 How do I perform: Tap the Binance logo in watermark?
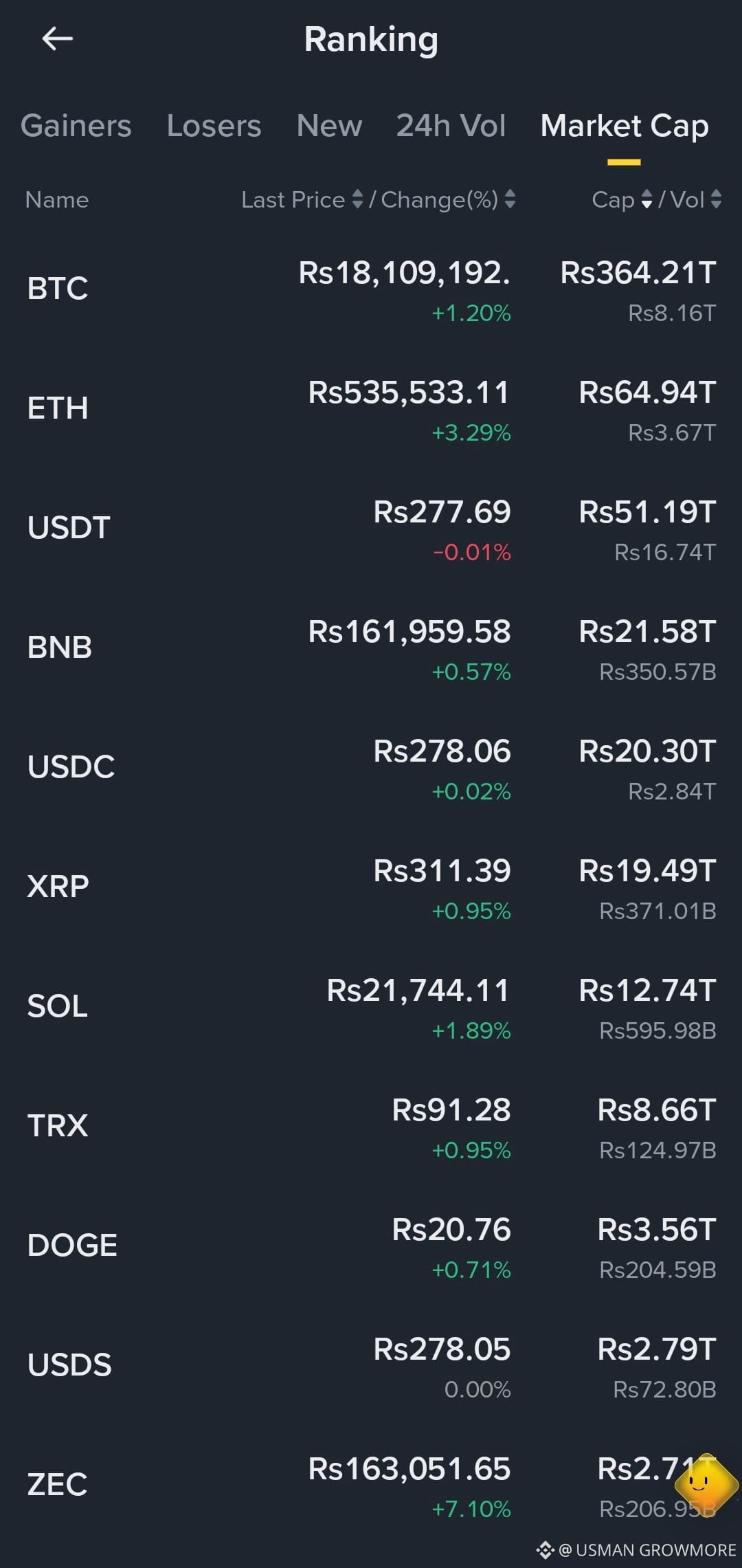[545, 1549]
